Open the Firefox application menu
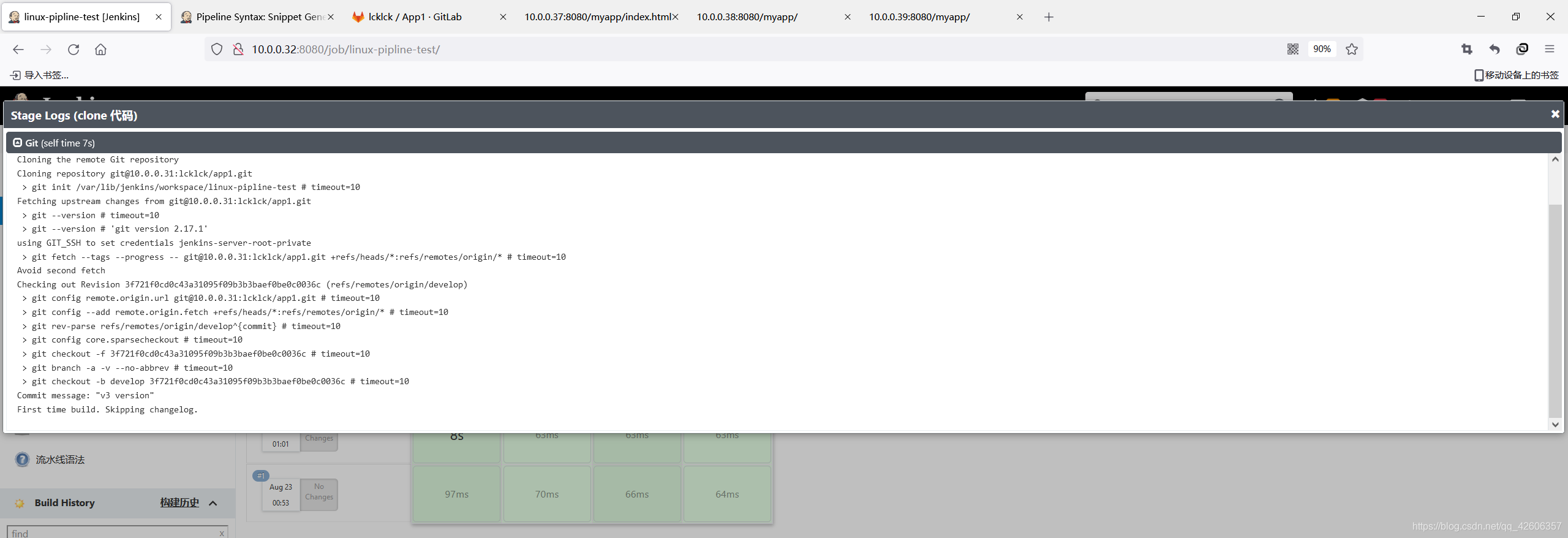This screenshot has width=1568, height=538. point(1550,49)
